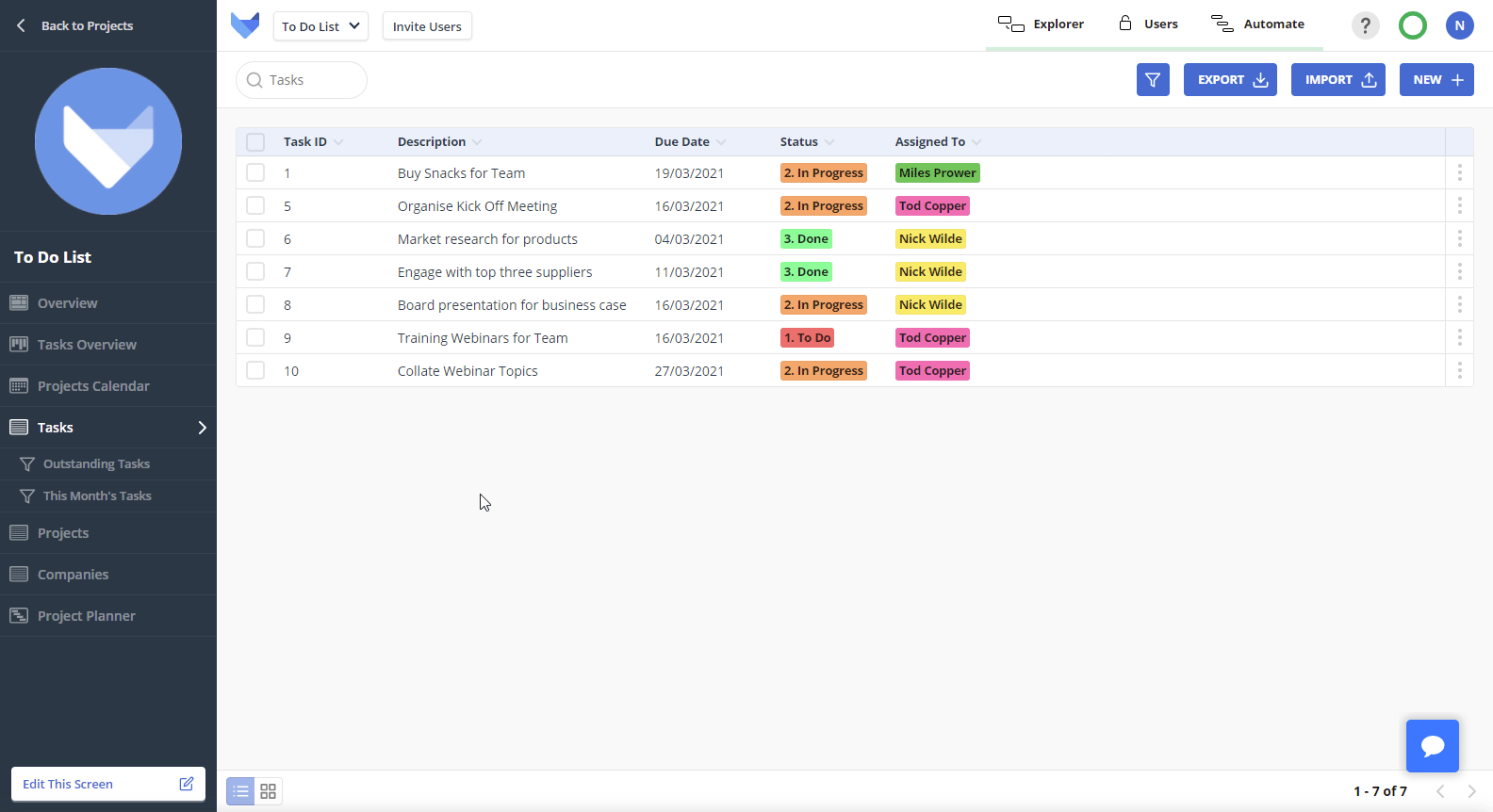
Task: Click 3. Done status on Market research row
Action: 806,238
